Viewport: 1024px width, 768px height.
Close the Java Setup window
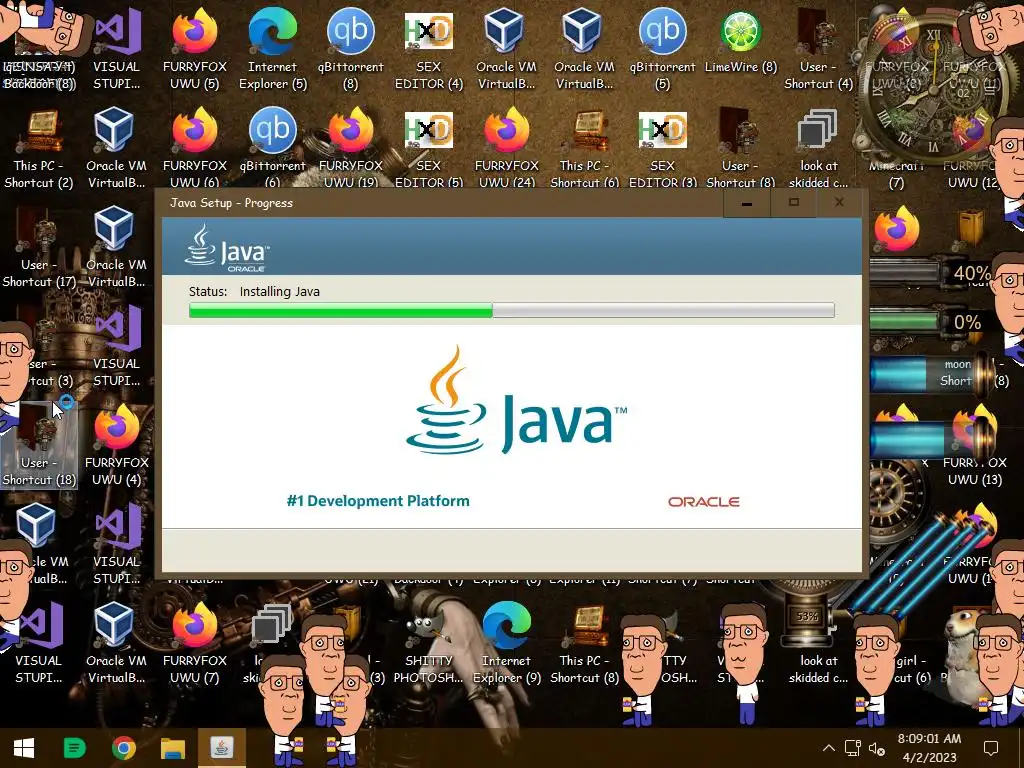839,203
